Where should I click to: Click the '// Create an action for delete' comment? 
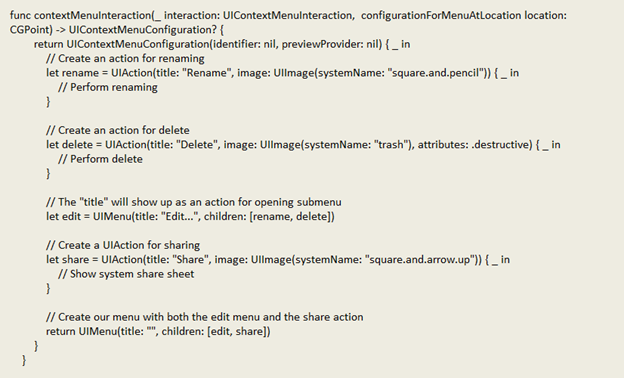pos(117,130)
